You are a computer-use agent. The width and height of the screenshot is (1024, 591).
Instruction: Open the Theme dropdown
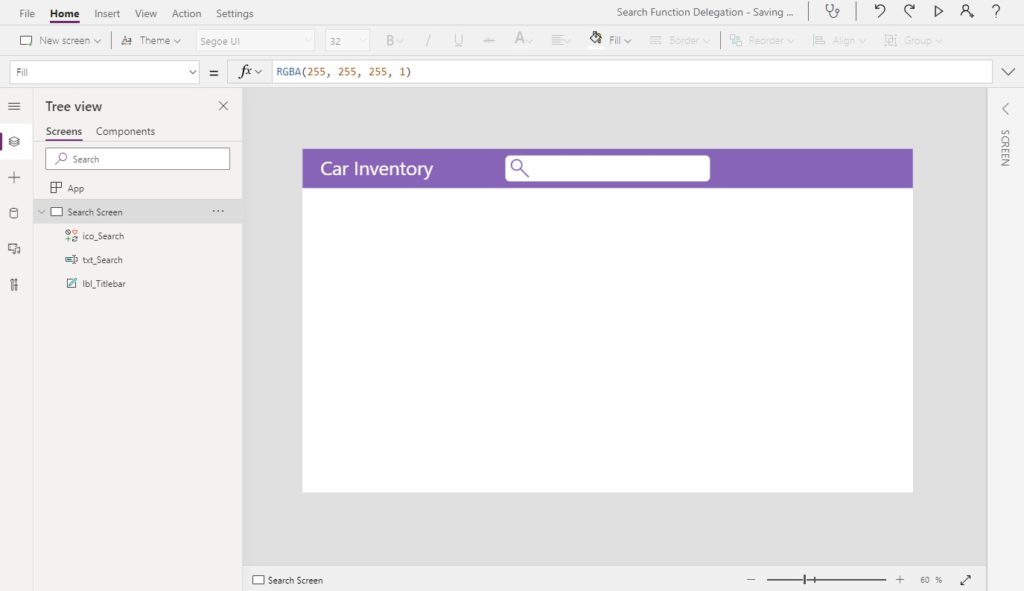150,40
